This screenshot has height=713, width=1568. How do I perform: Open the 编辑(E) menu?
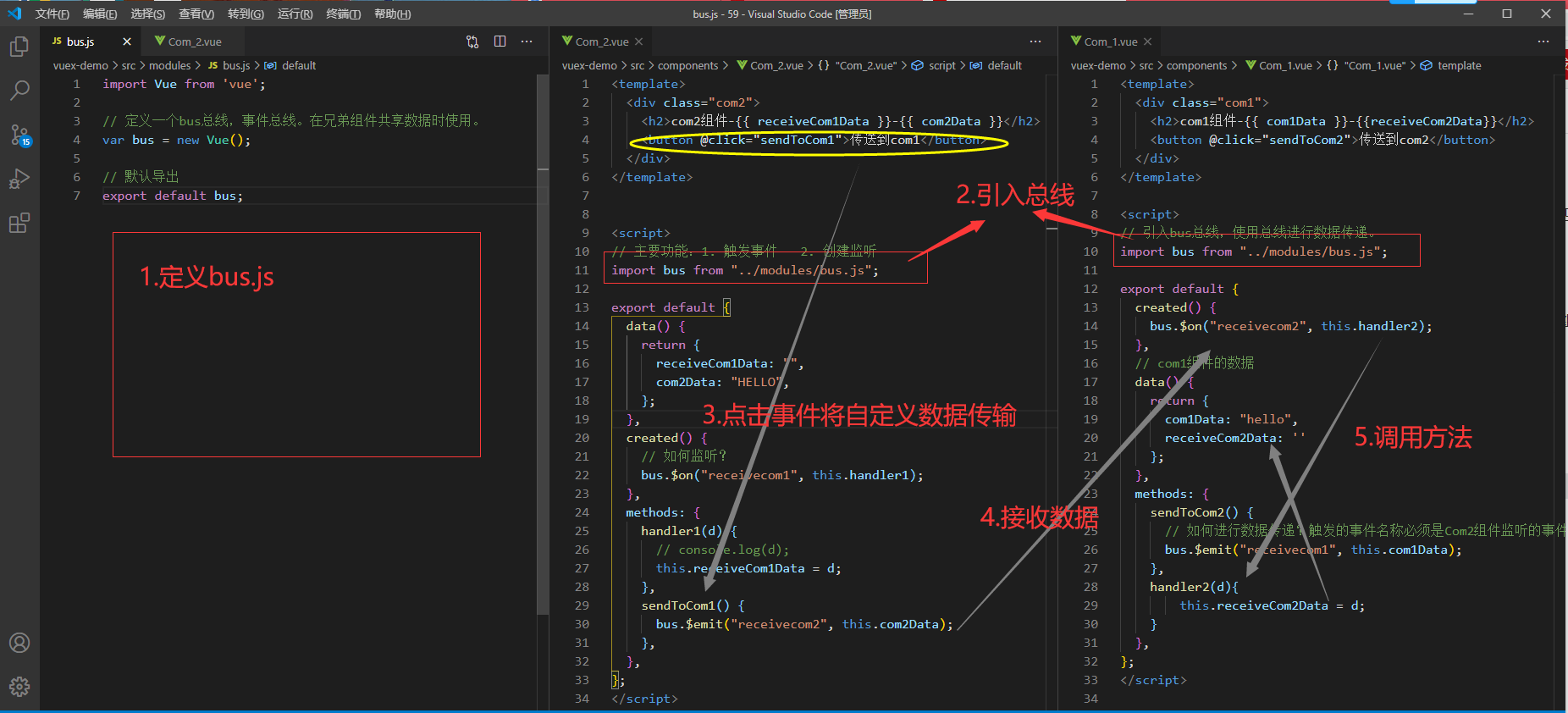100,14
